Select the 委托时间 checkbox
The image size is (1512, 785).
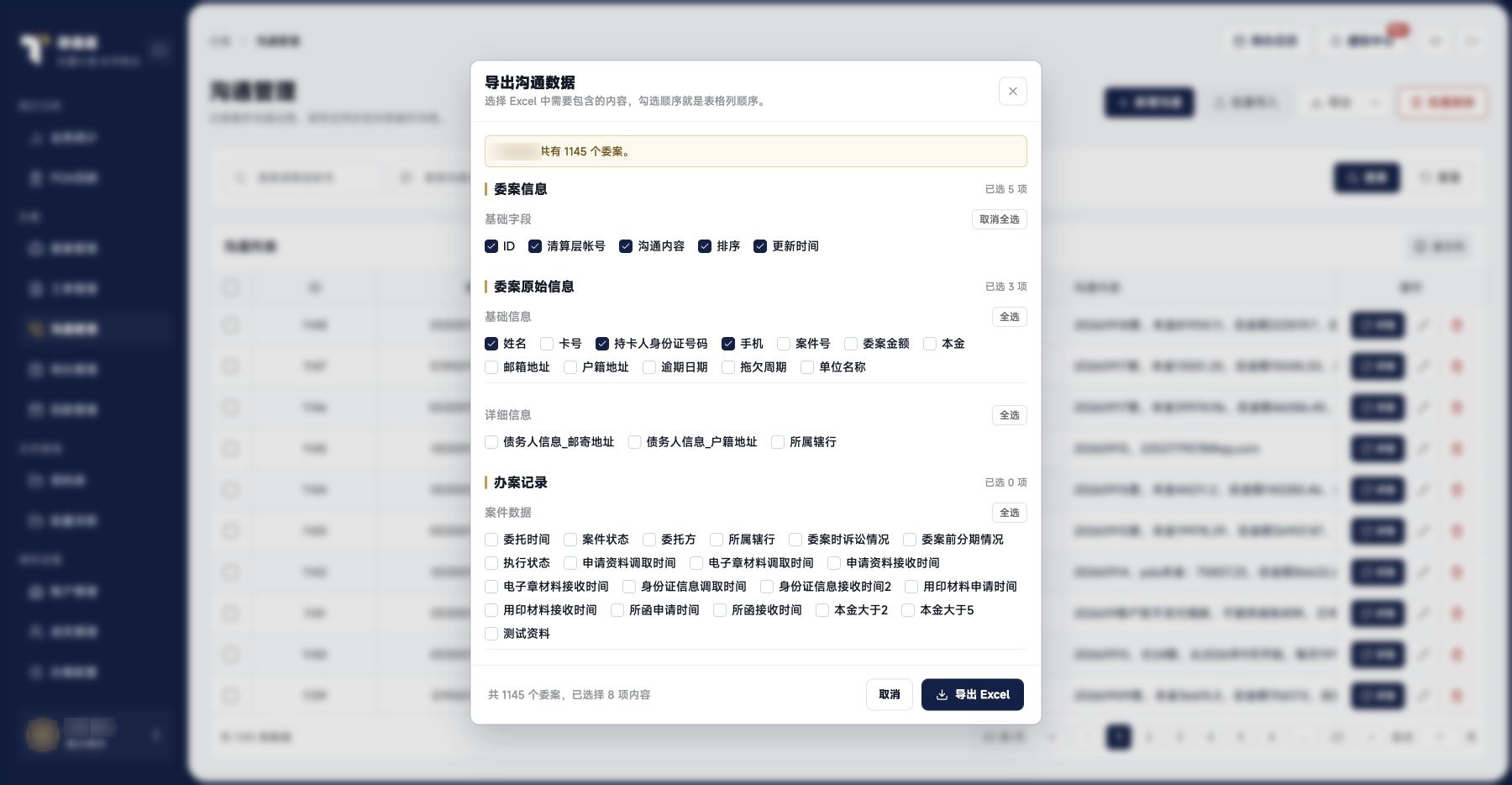tap(491, 540)
